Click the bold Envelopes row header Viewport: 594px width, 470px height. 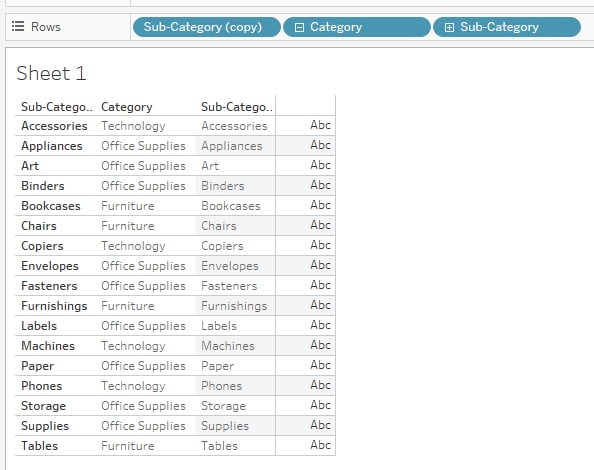click(50, 266)
